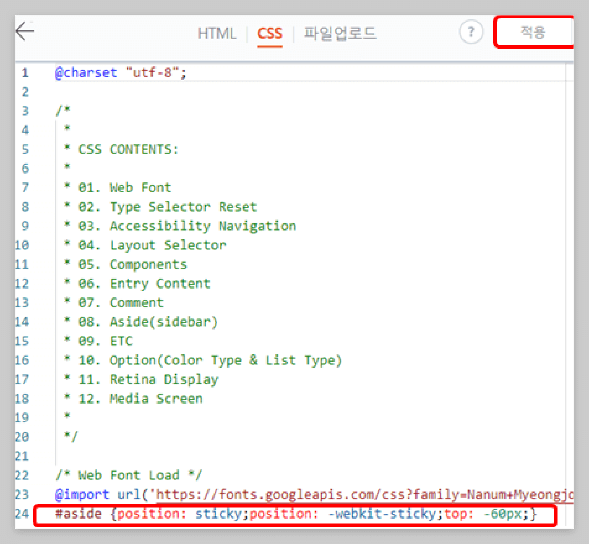Image resolution: width=589 pixels, height=544 pixels.
Task: Open help via the question mark icon
Action: coord(471,32)
